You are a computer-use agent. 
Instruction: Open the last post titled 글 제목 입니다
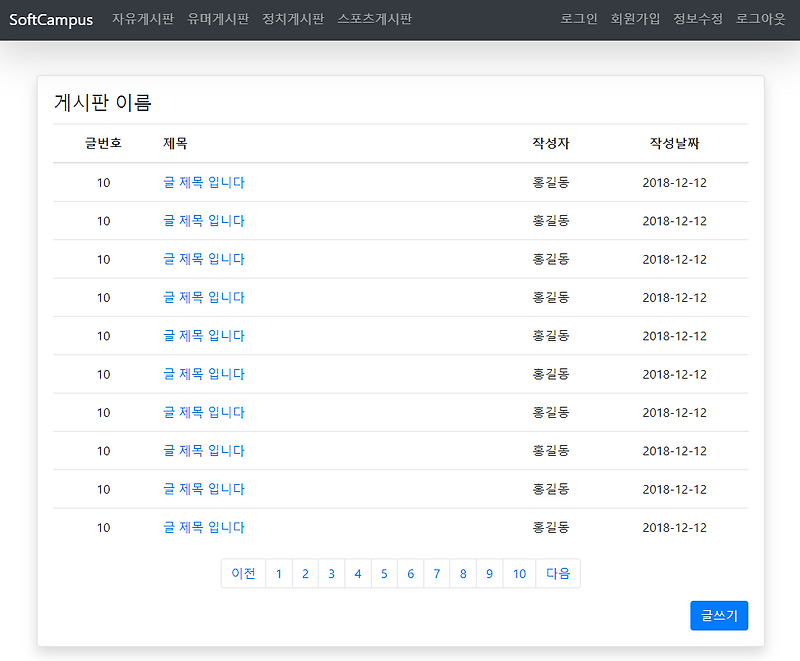[204, 527]
